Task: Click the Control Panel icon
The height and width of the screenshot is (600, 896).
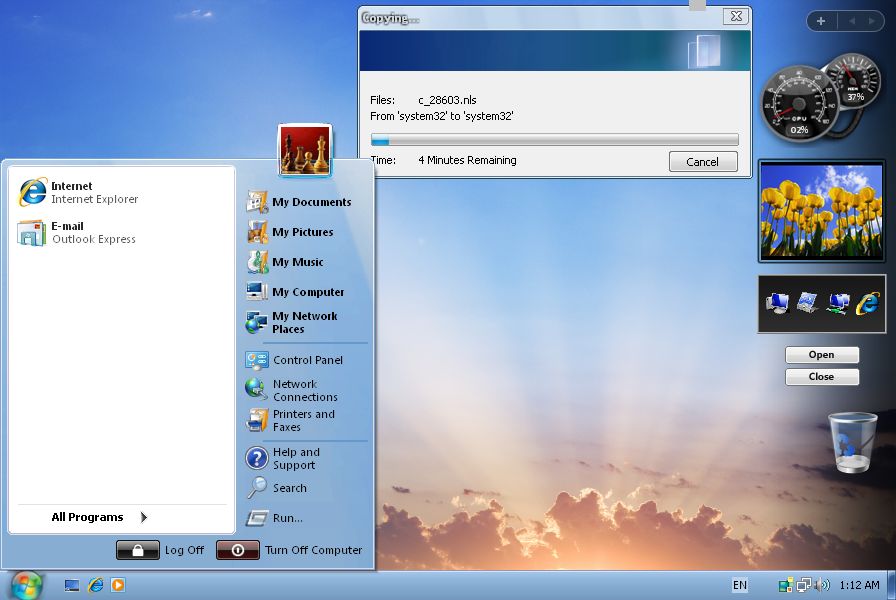Action: point(257,360)
